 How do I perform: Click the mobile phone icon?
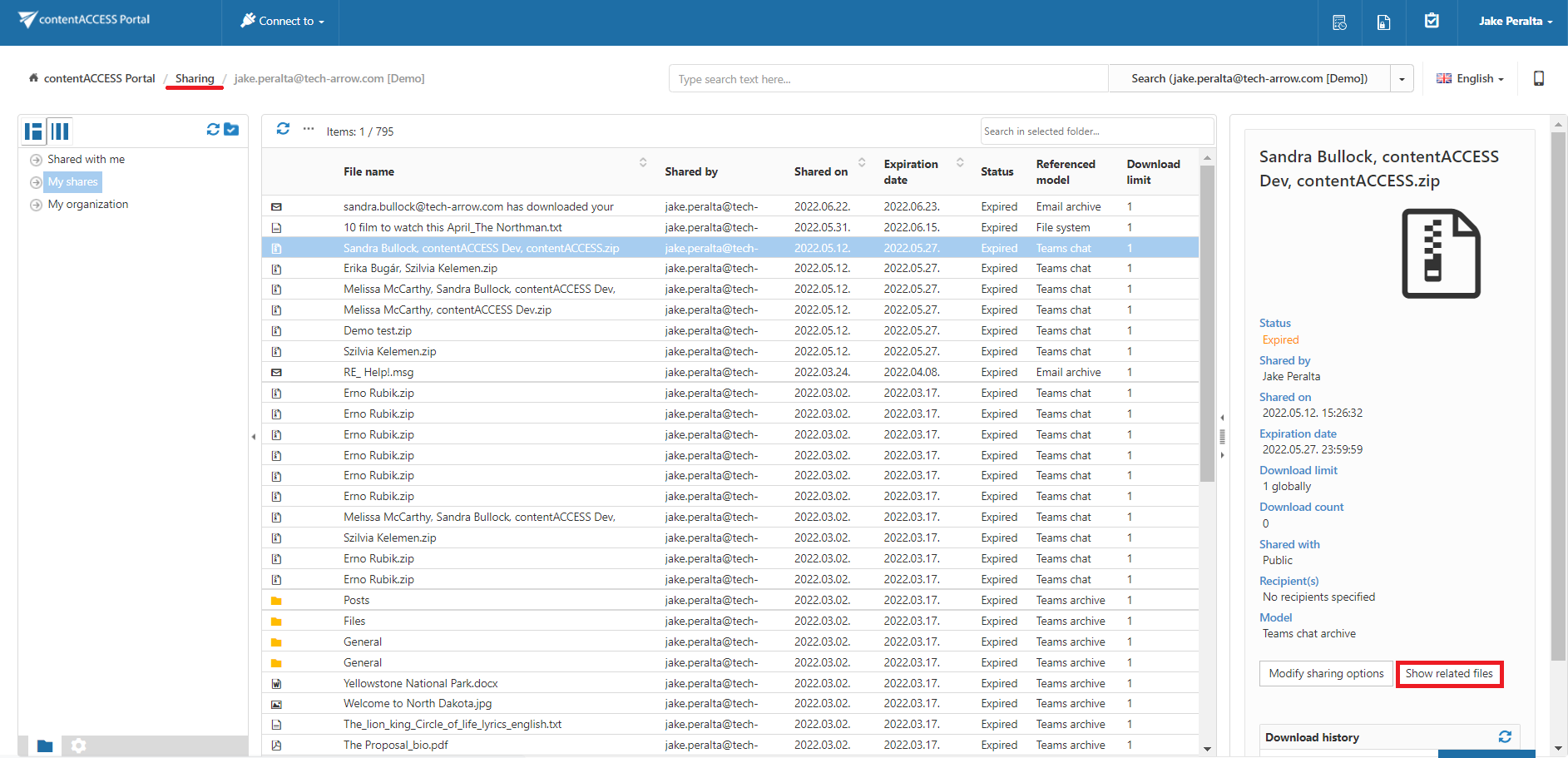pyautogui.click(x=1538, y=78)
